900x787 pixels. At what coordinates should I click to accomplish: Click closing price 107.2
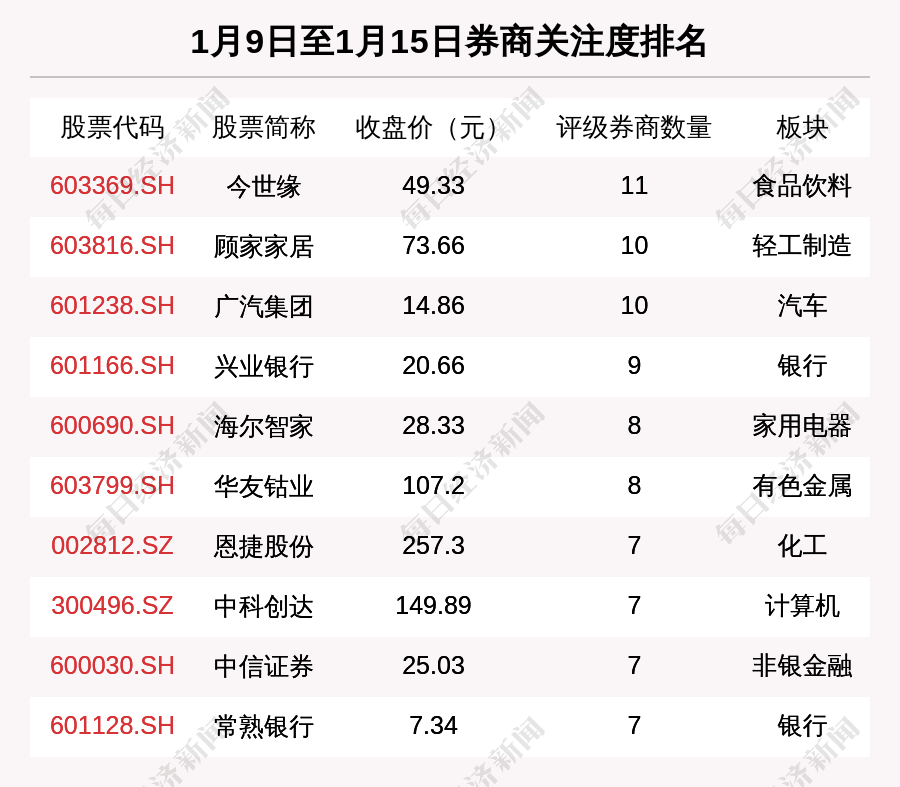point(433,486)
